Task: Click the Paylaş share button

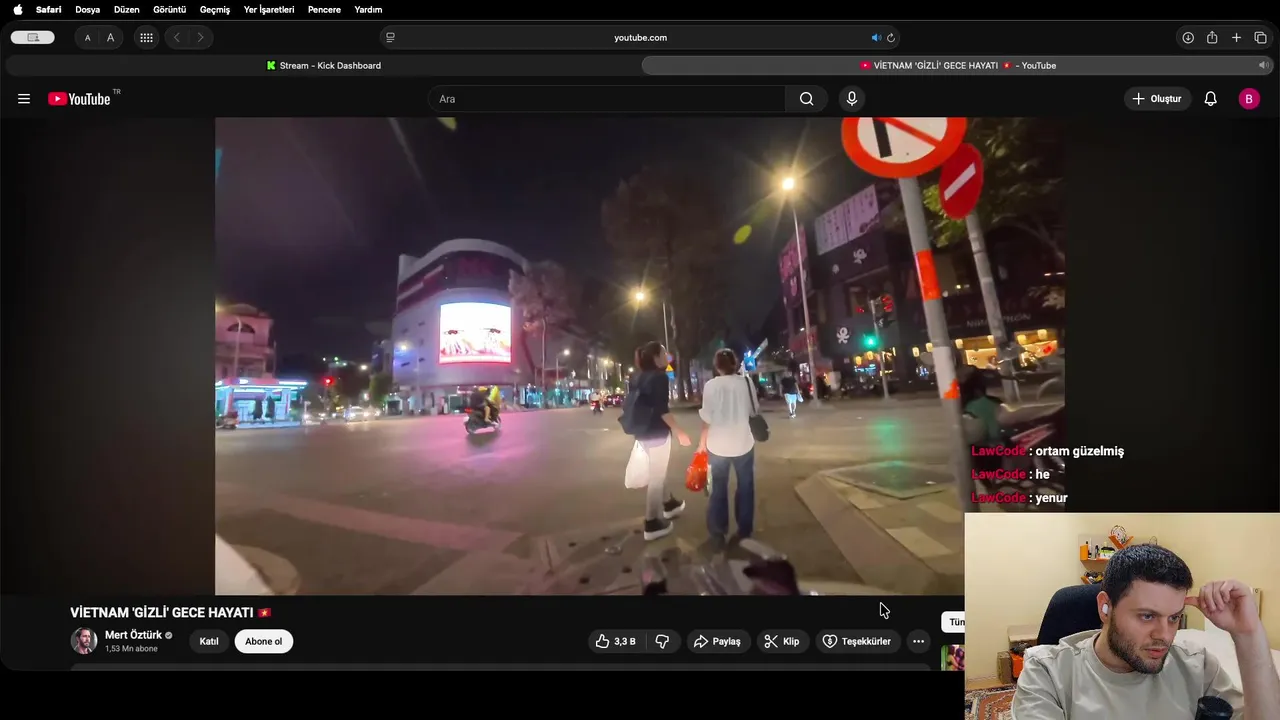Action: tap(717, 642)
